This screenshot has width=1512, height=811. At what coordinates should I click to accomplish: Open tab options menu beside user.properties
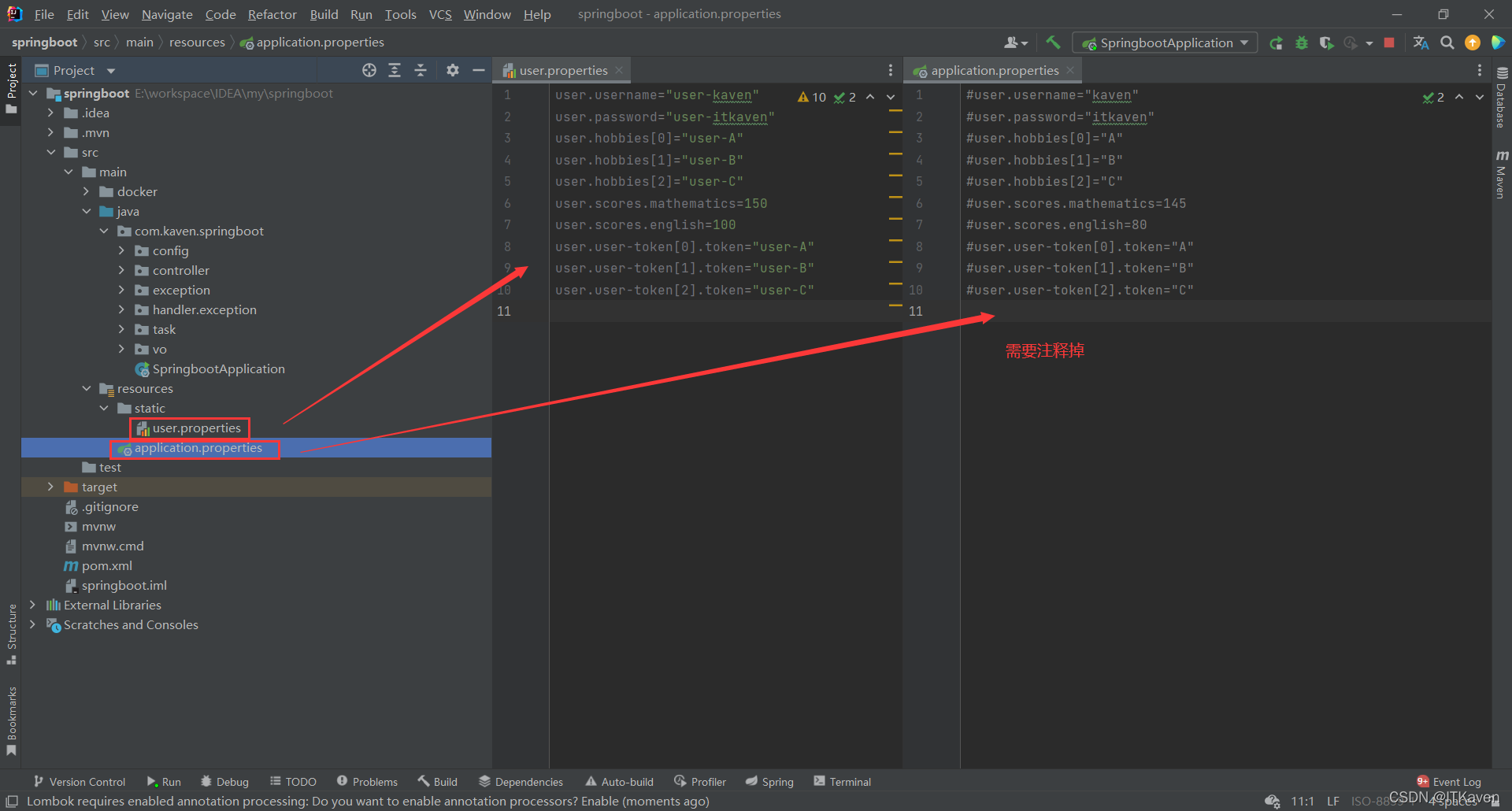891,70
